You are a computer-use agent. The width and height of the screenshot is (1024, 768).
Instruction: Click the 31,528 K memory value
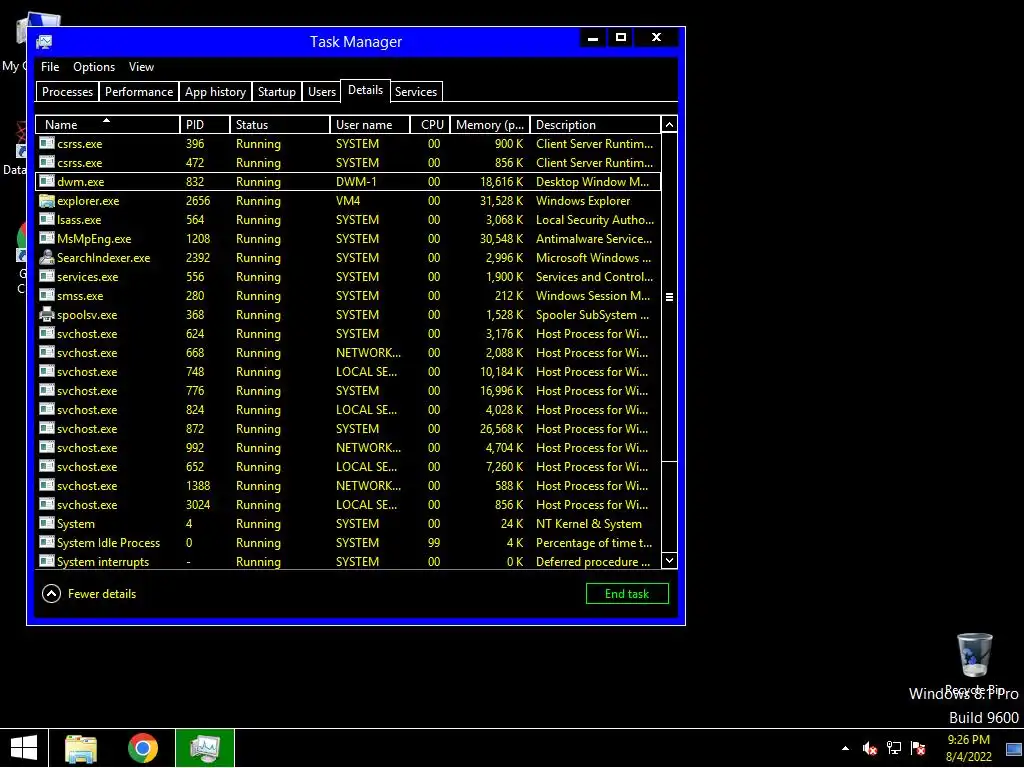click(x=501, y=200)
